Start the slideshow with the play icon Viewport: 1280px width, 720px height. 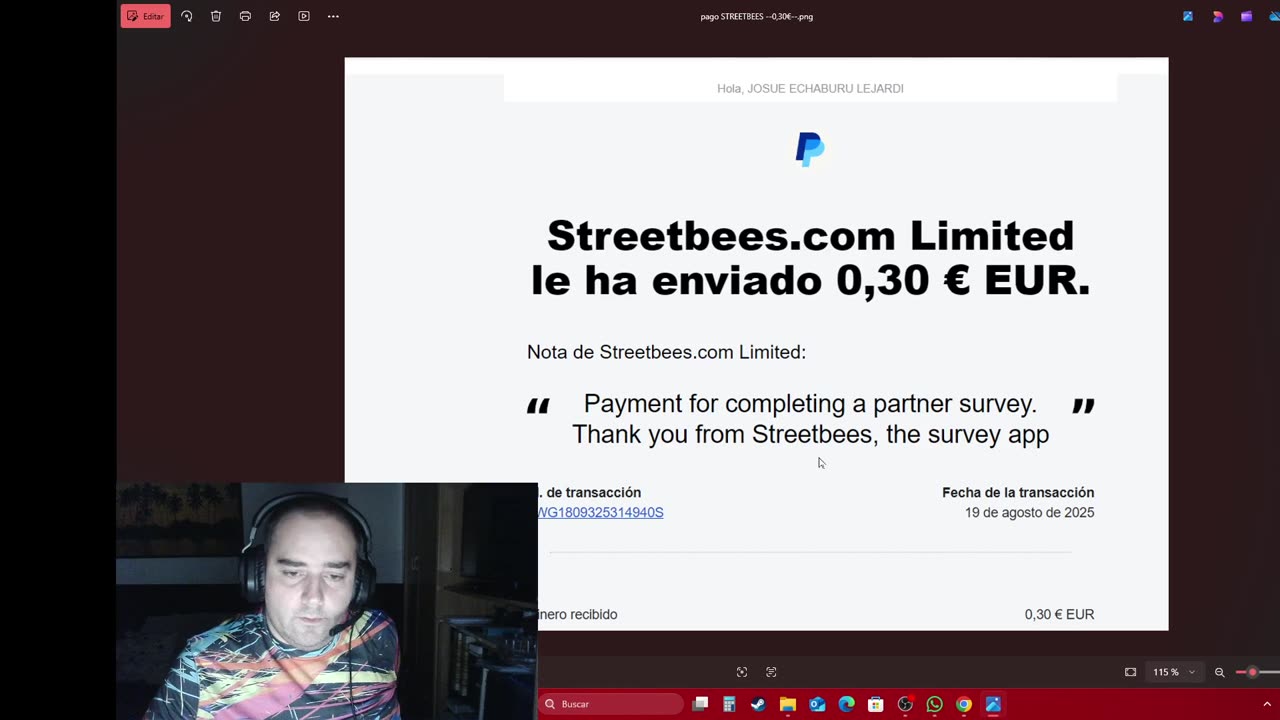click(304, 16)
